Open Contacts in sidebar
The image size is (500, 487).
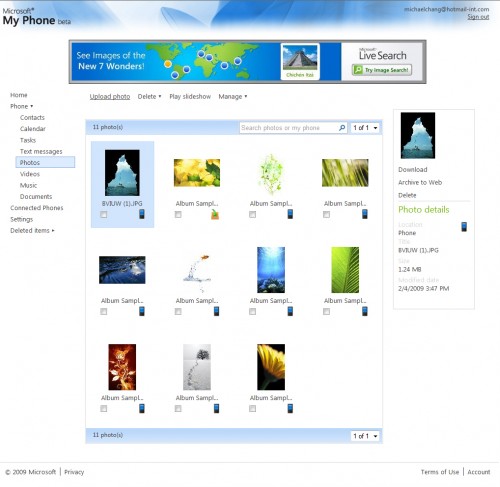32,117
